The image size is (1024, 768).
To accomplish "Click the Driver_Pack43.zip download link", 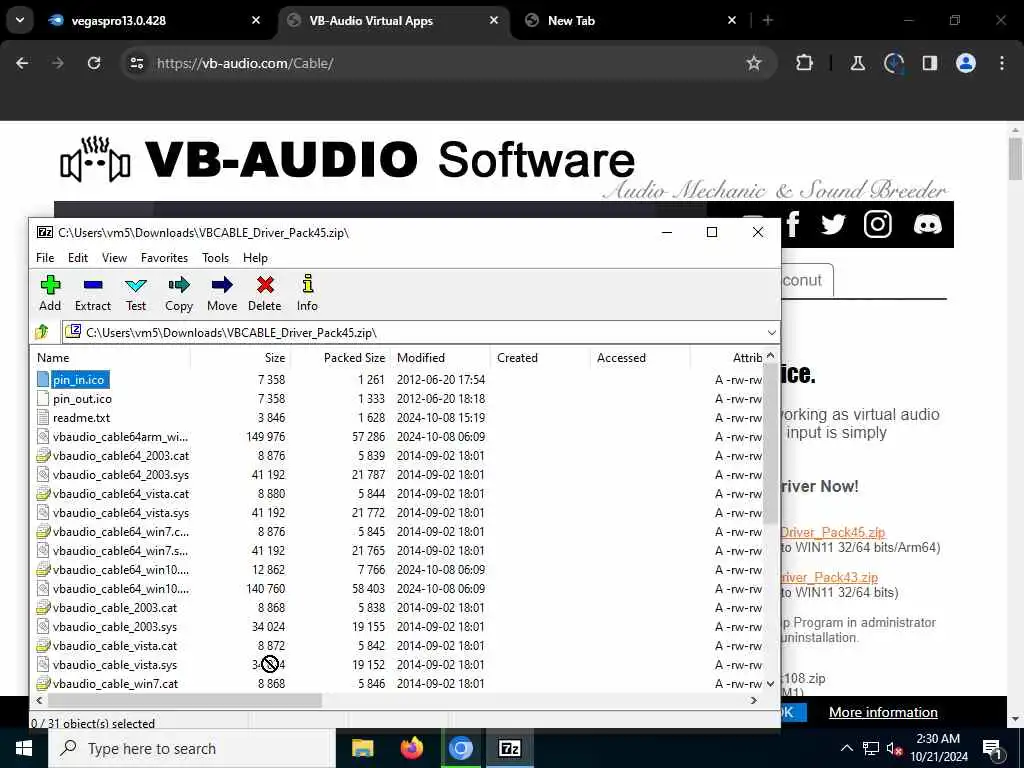I will click(829, 578).
